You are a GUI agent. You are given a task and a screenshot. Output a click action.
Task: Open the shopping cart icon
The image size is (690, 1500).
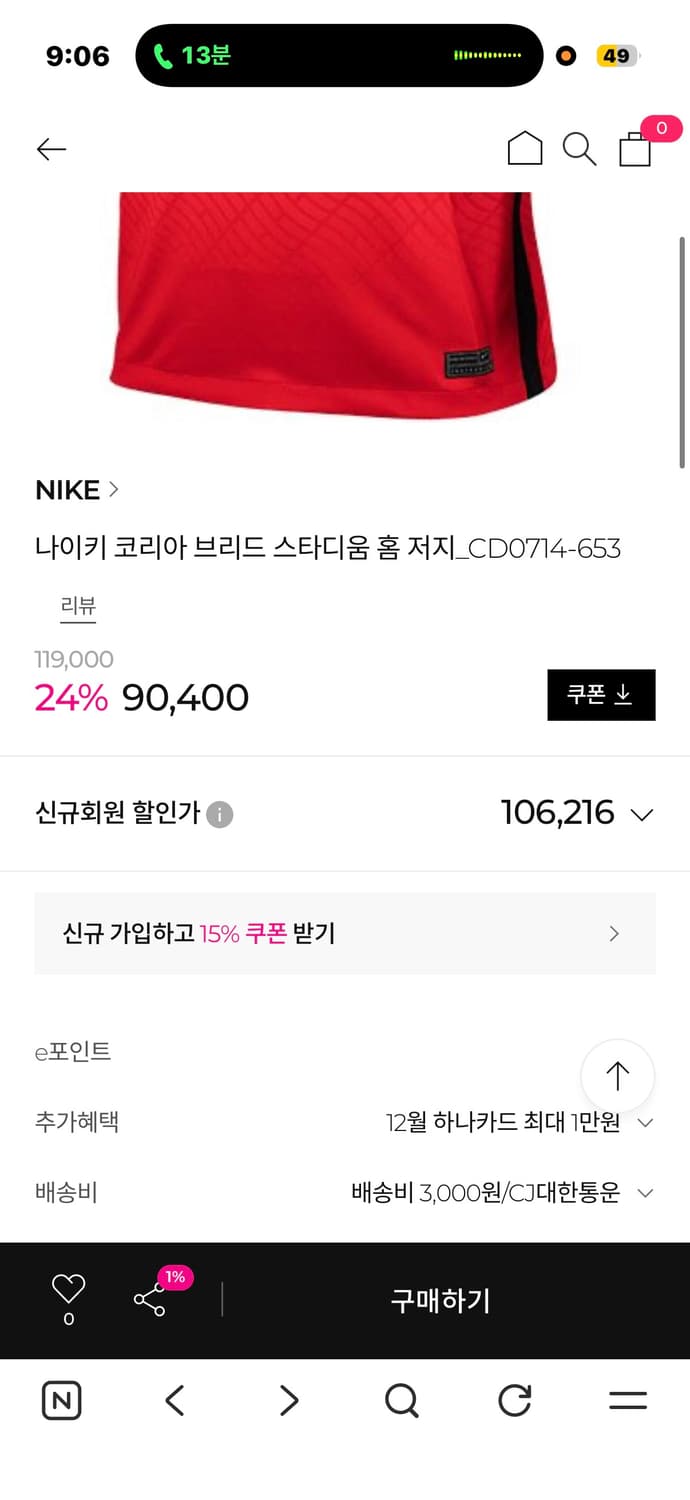coord(635,148)
